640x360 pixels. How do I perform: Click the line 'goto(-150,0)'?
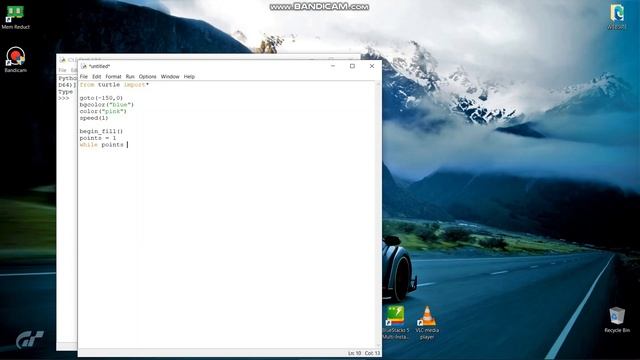(101, 98)
